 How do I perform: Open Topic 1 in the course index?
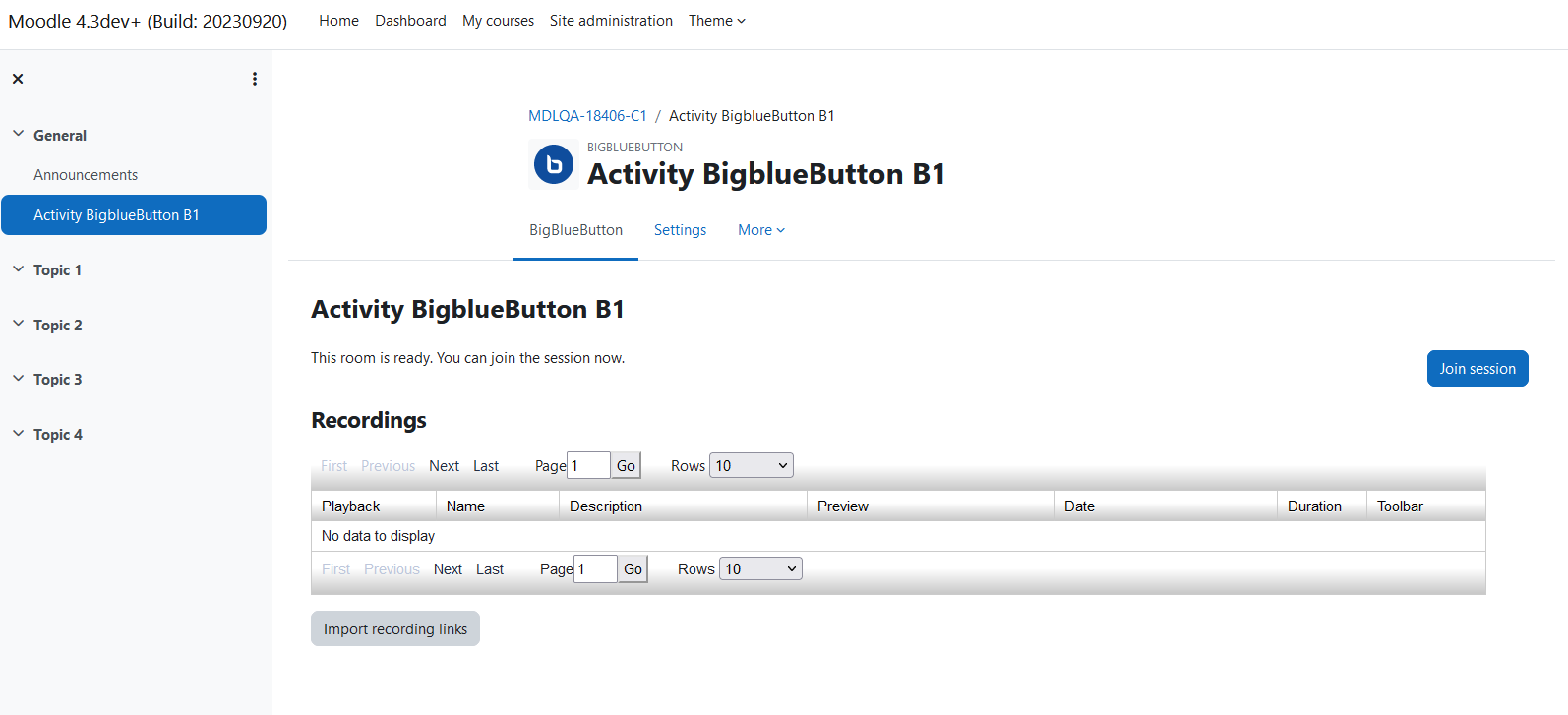tap(57, 270)
